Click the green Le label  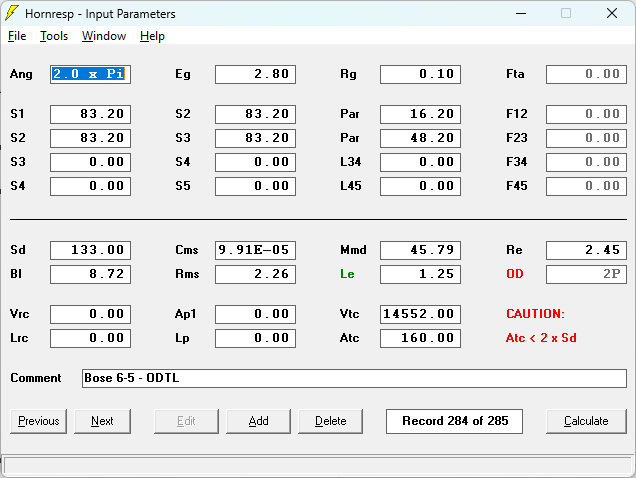pos(347,274)
